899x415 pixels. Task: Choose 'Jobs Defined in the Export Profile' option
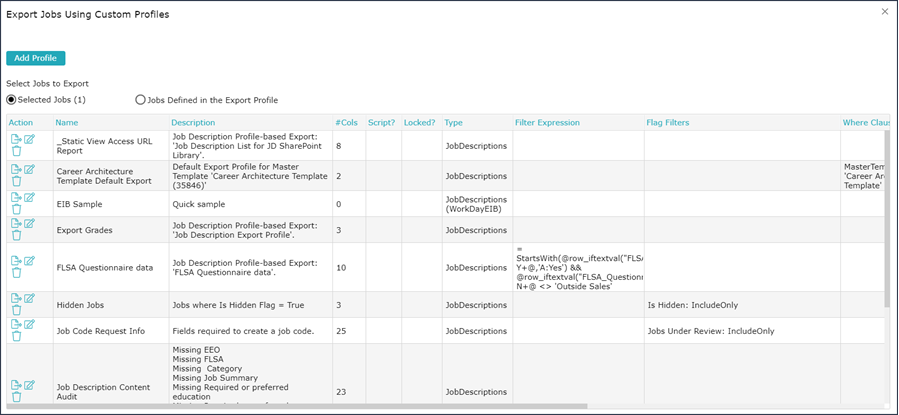(140, 100)
